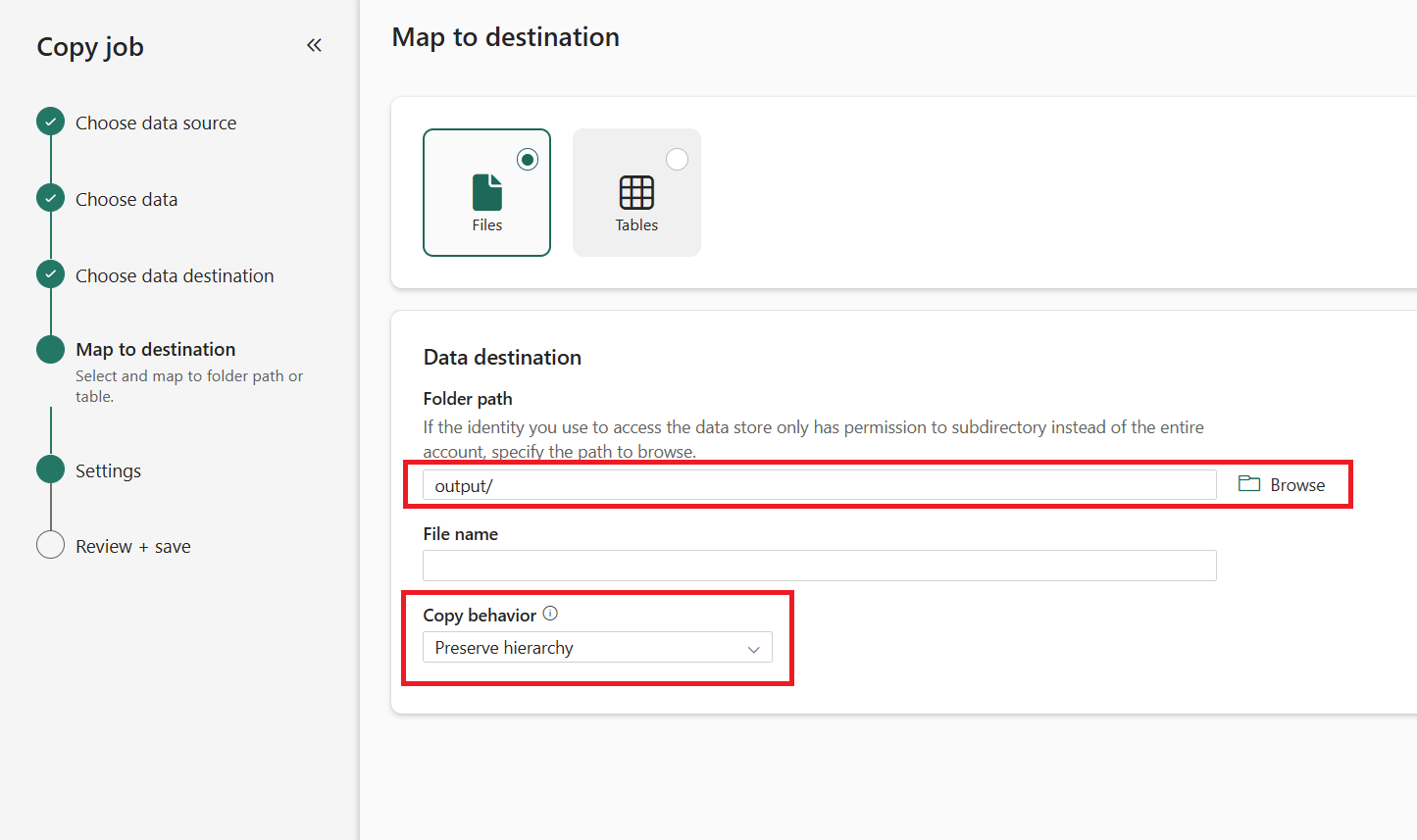Click the Files document icon
The width and height of the screenshot is (1417, 840).
tap(487, 192)
